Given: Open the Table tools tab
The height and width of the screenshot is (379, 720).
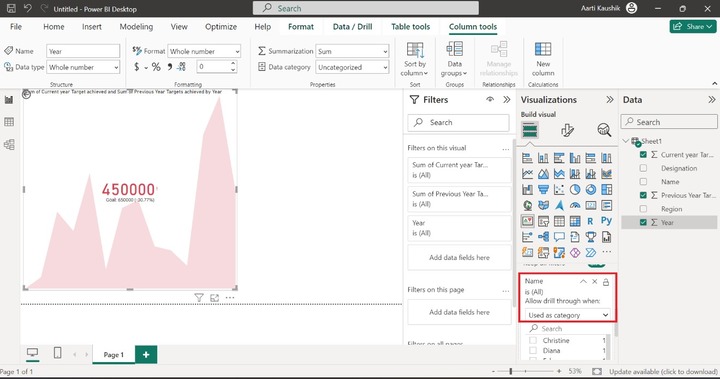Looking at the screenshot, I should point(411,27).
